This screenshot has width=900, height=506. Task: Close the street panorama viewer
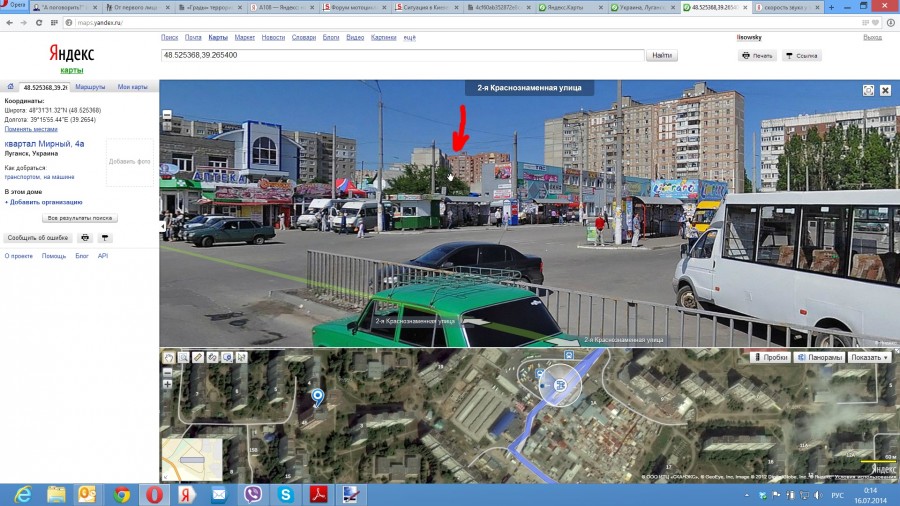885,90
